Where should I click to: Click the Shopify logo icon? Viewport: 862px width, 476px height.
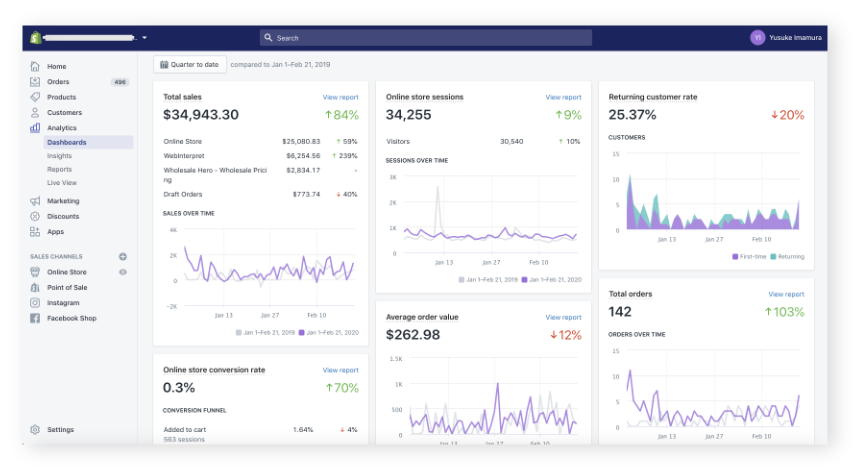tap(35, 37)
